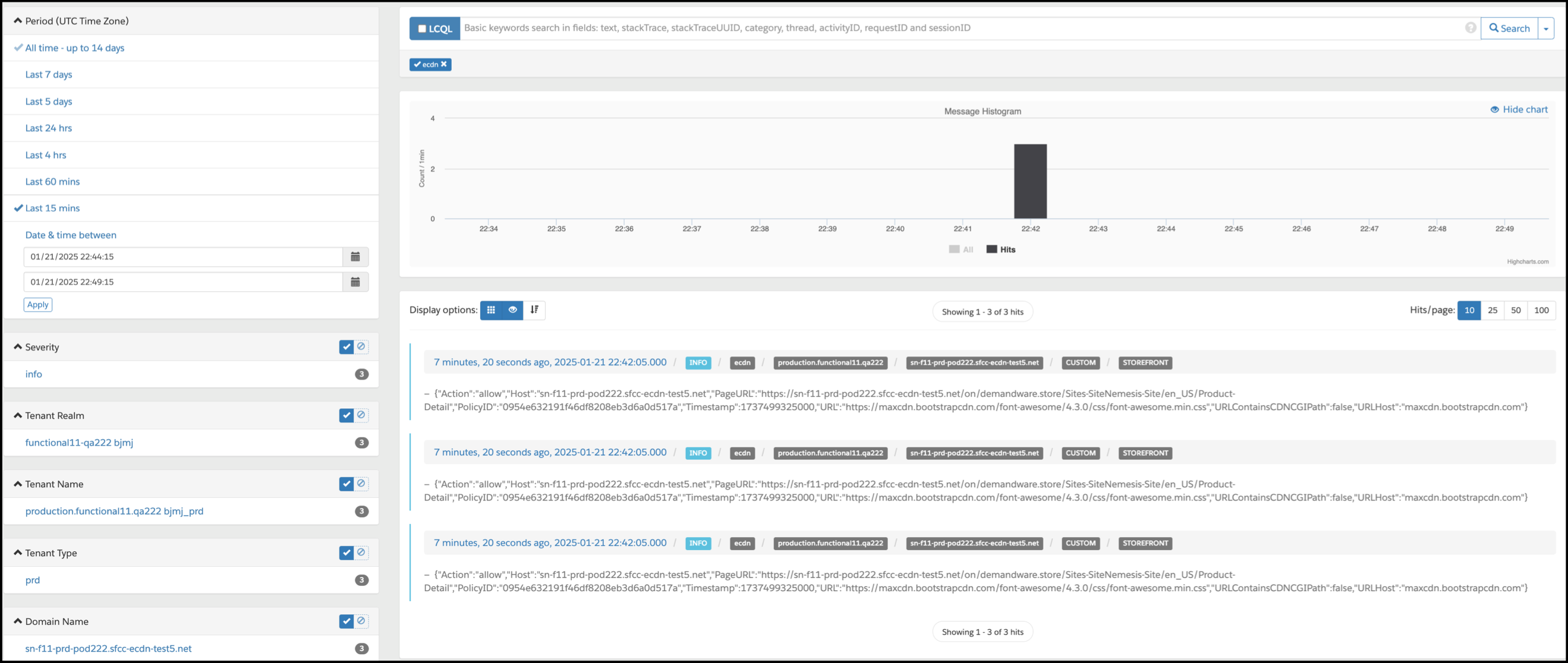Select all Tenant Realm filter values
Image resolution: width=1568 pixels, height=663 pixels.
[347, 415]
